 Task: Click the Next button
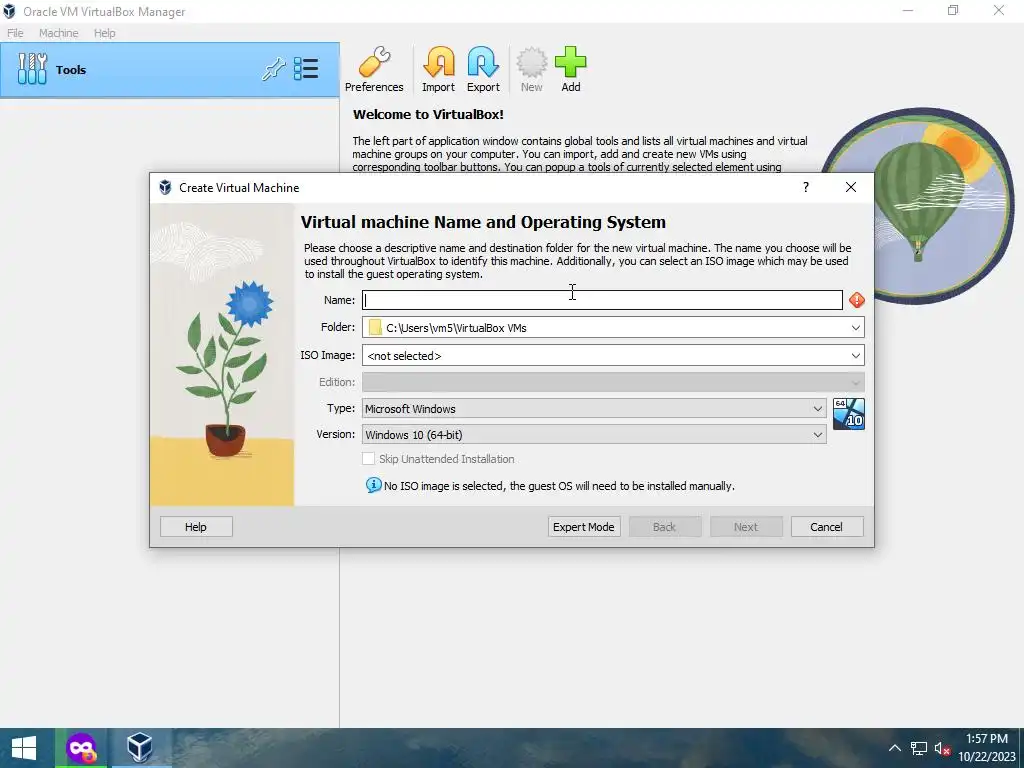746,527
